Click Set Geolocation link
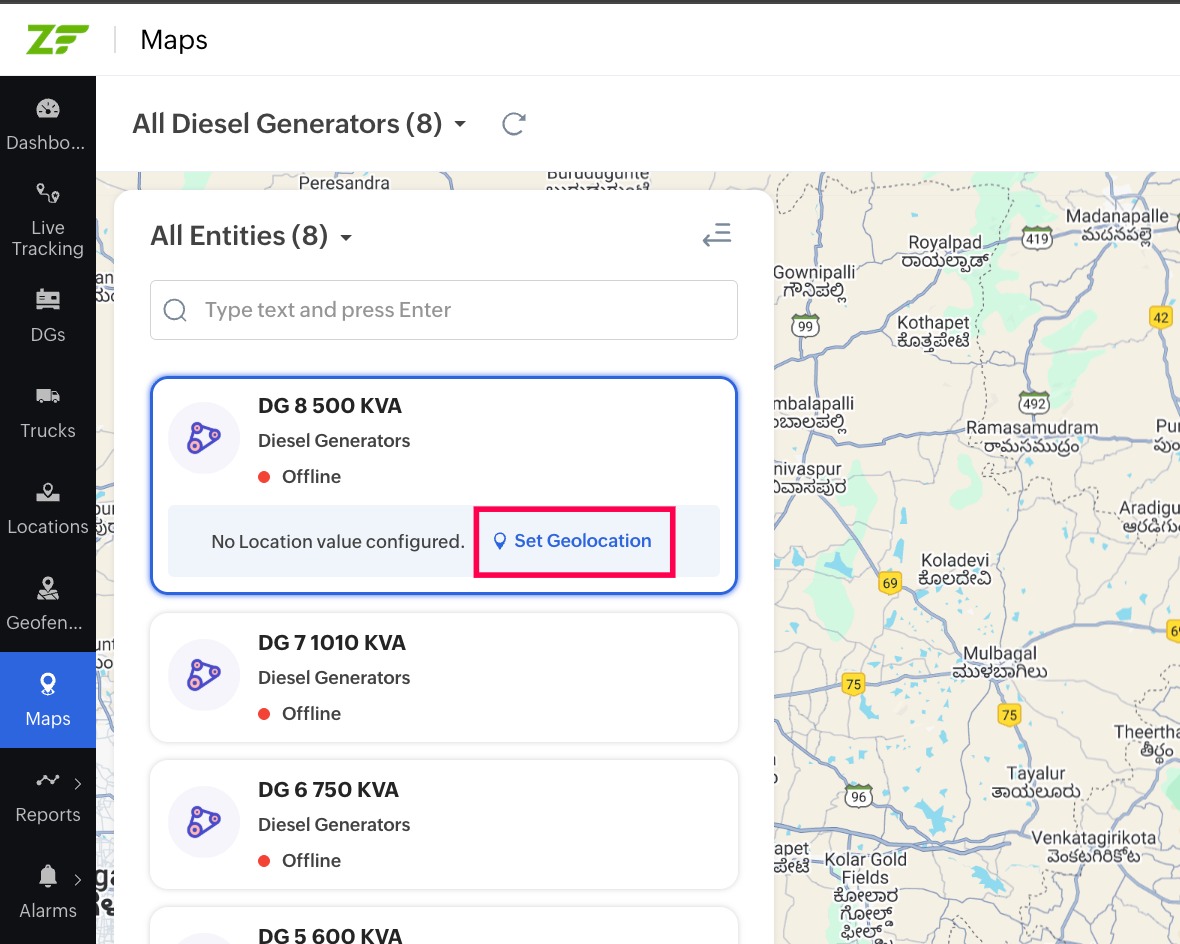Screen dimensions: 1180x944 coord(573,541)
